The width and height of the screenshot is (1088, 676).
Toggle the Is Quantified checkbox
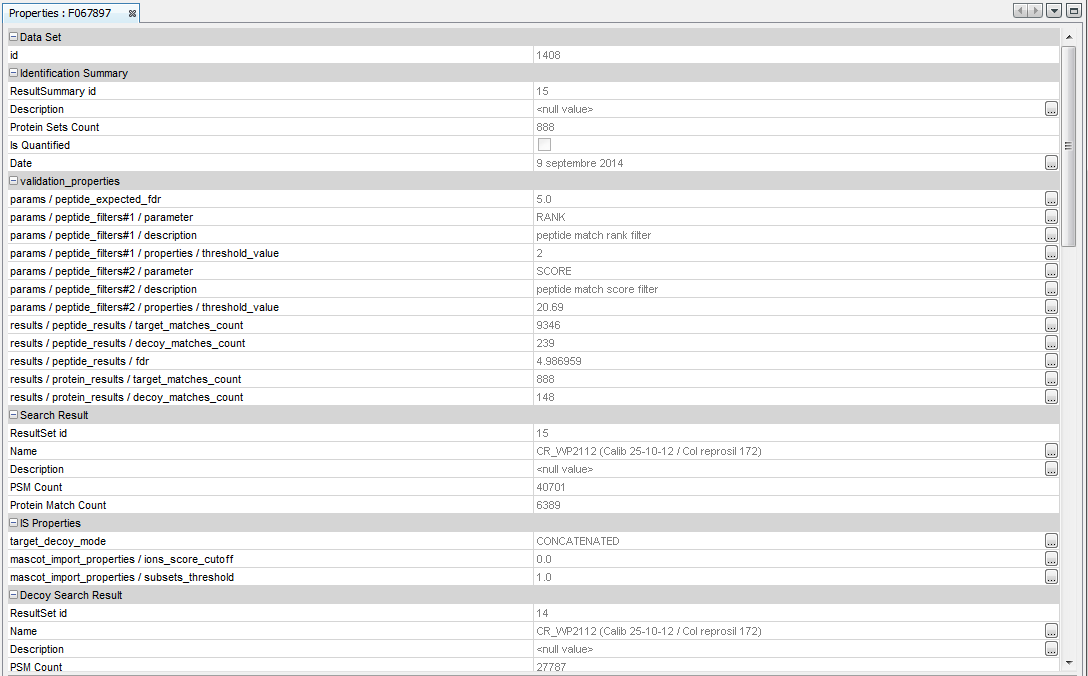click(544, 145)
